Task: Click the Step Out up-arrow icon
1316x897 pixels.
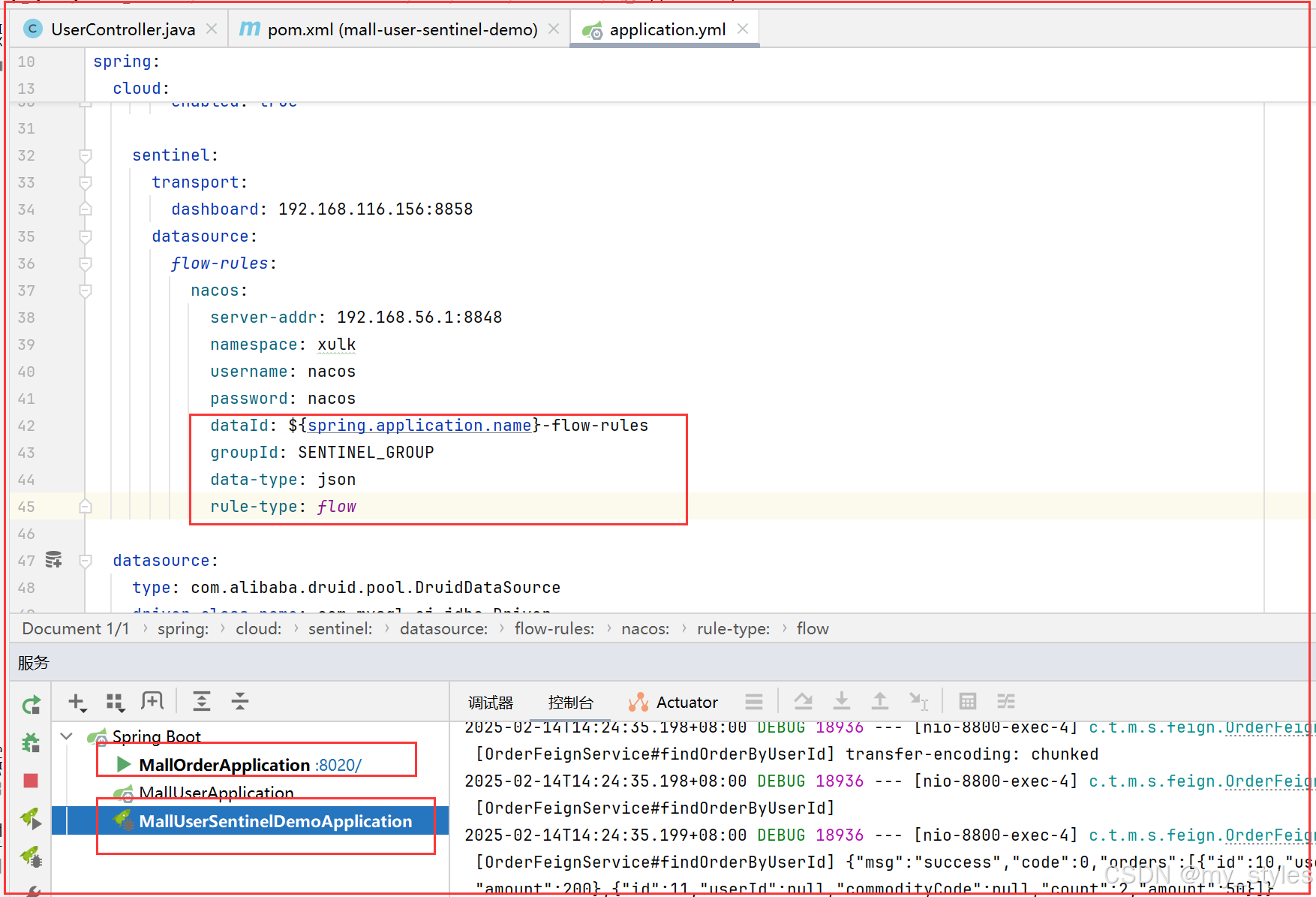Action: [880, 702]
